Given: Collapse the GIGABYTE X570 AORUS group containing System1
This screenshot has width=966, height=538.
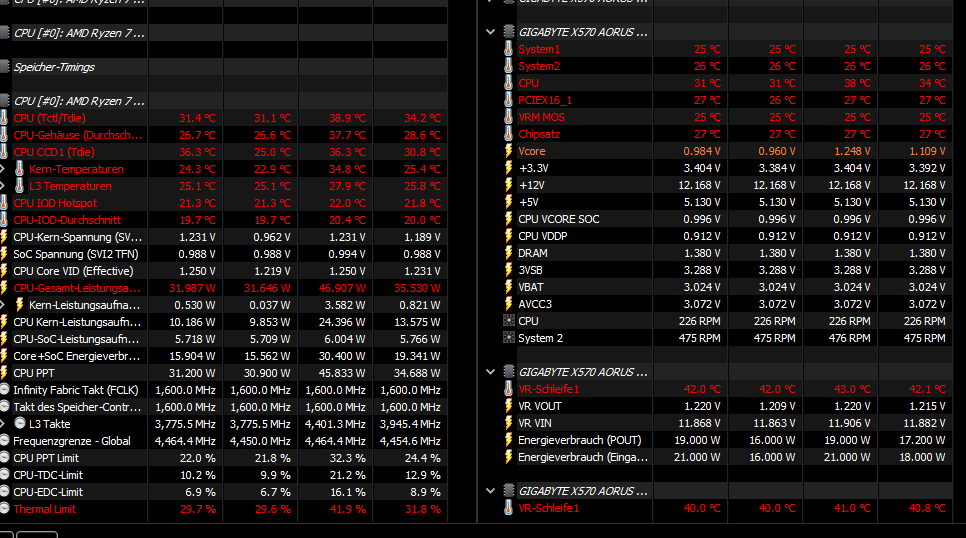Looking at the screenshot, I should pyautogui.click(x=490, y=31).
